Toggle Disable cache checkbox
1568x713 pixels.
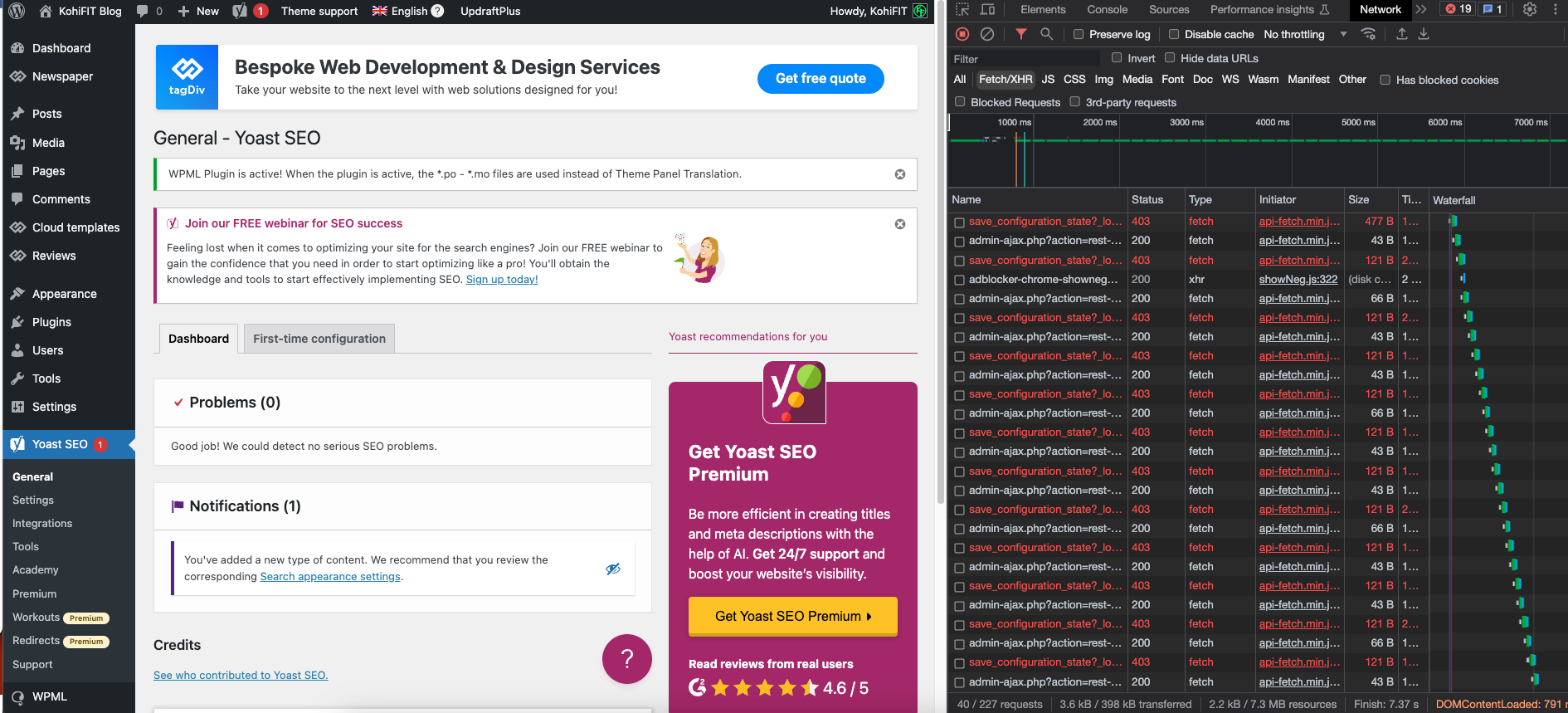1174,34
